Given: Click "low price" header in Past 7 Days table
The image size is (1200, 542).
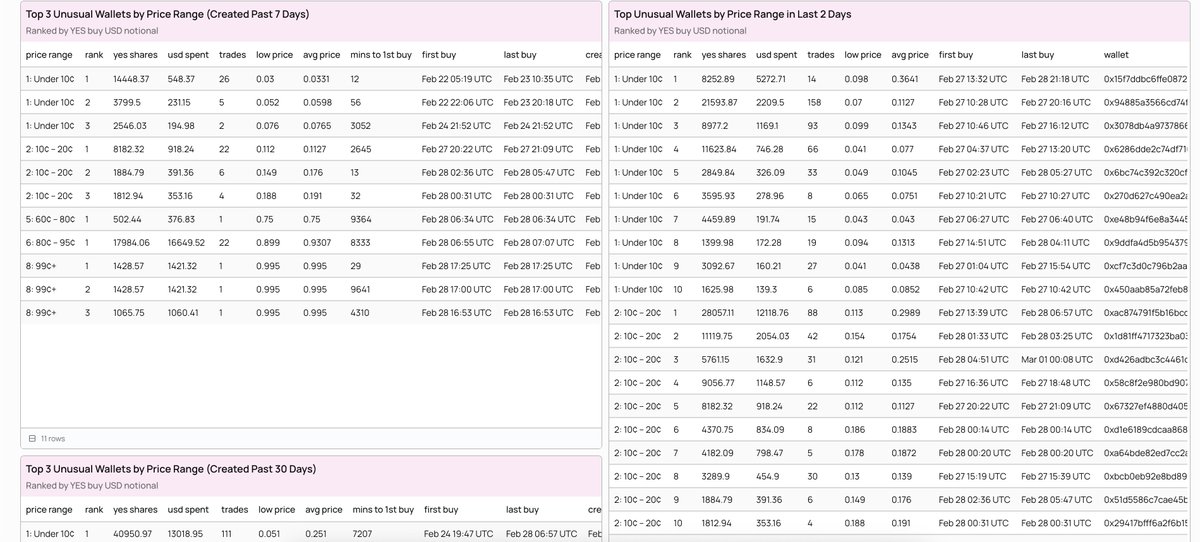Looking at the screenshot, I should (274, 54).
